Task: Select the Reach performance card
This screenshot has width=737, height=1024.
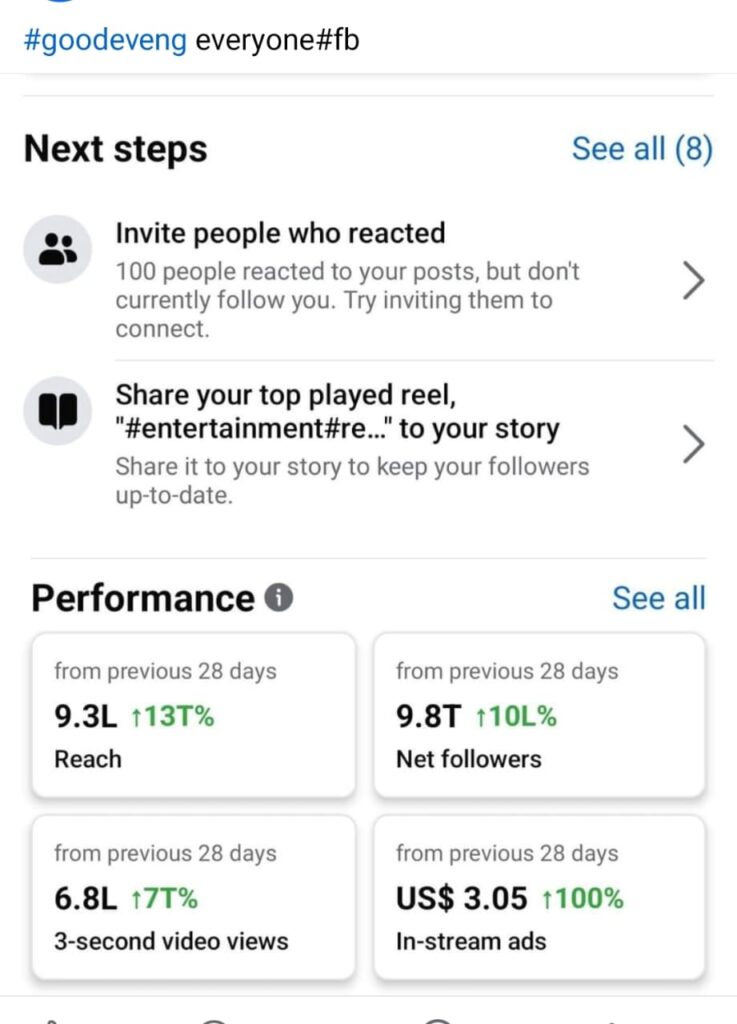Action: pos(193,715)
